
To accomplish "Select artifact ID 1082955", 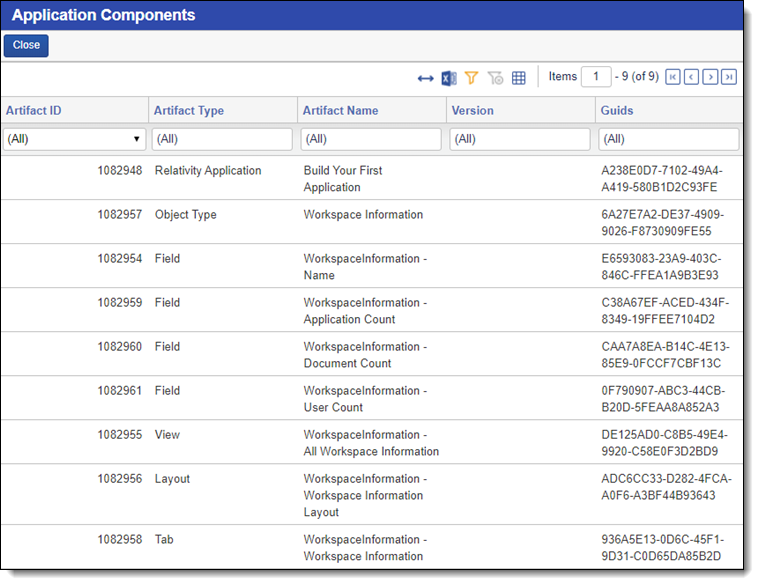I will (x=120, y=435).
